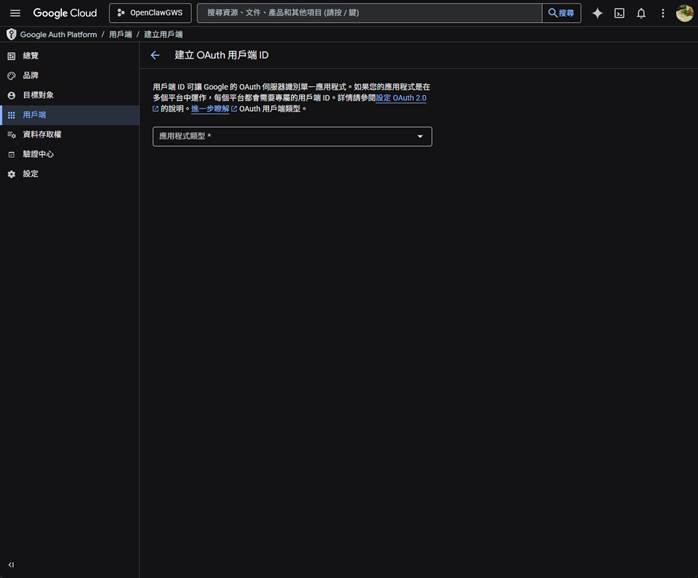Click the Google Cloud logo

coord(65,13)
